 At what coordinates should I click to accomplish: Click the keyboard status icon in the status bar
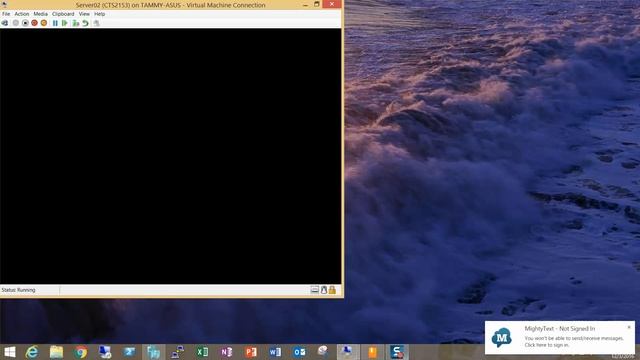tap(315, 290)
